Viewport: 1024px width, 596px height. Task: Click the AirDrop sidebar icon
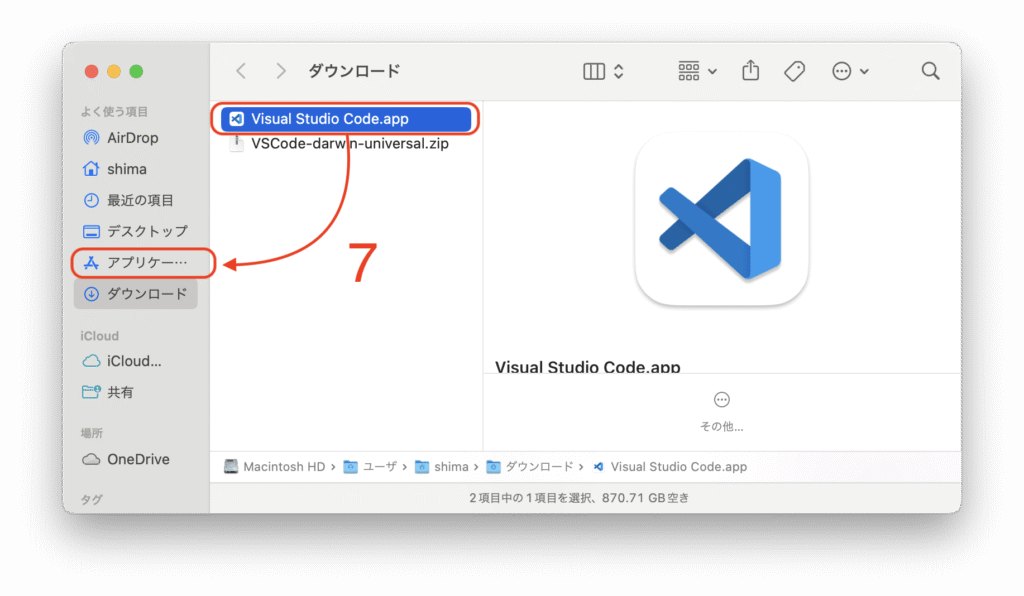coord(91,138)
